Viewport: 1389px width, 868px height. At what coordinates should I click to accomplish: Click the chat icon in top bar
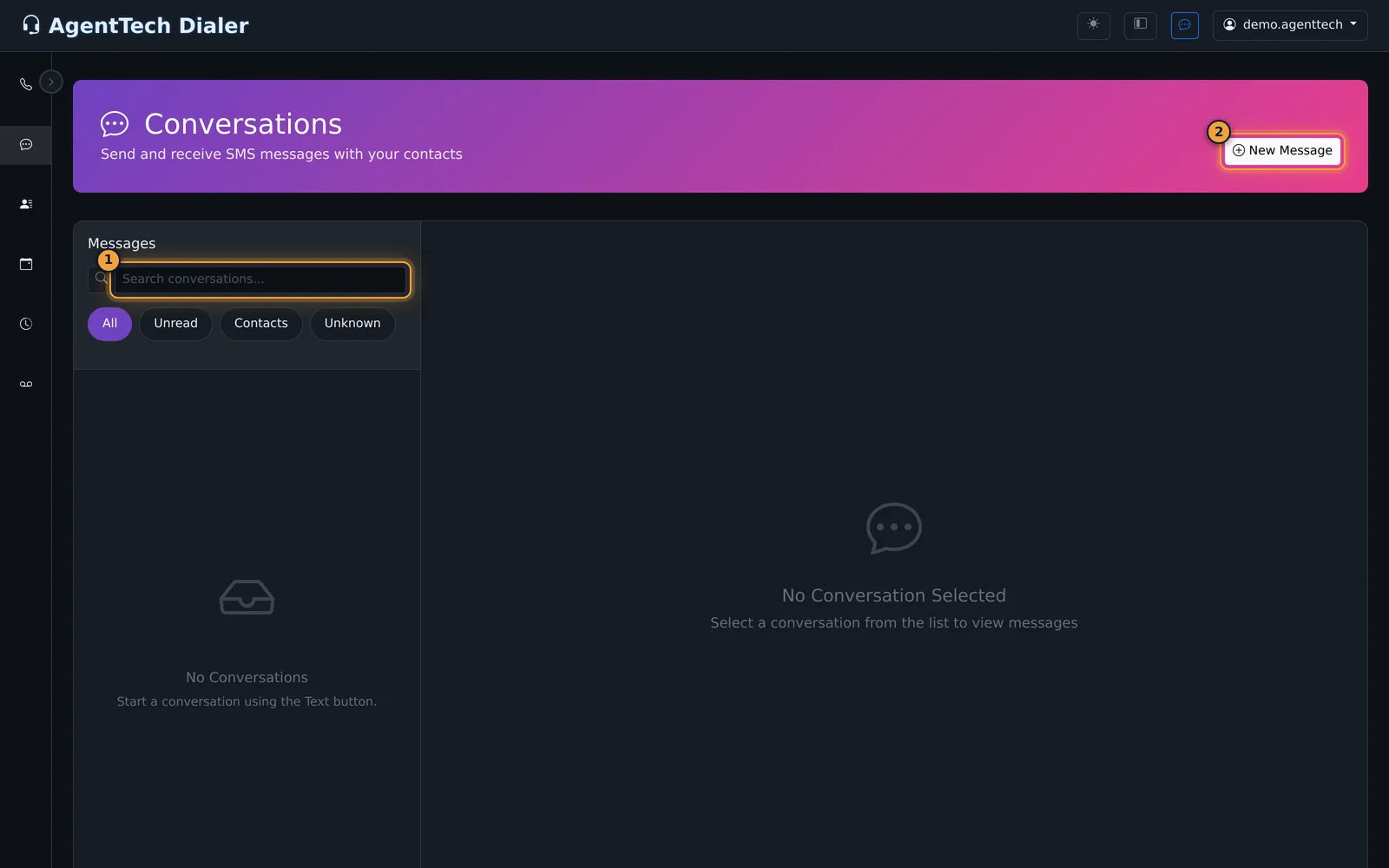pos(1184,25)
